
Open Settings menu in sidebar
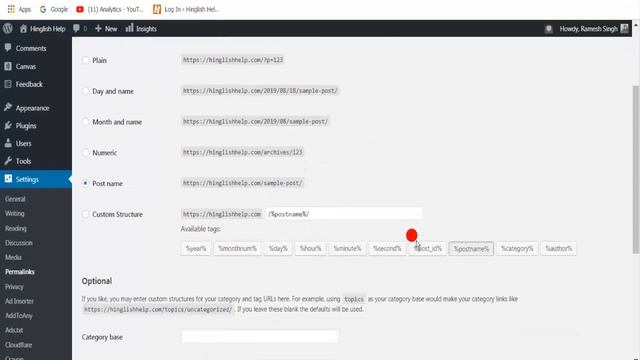[x=36, y=179]
